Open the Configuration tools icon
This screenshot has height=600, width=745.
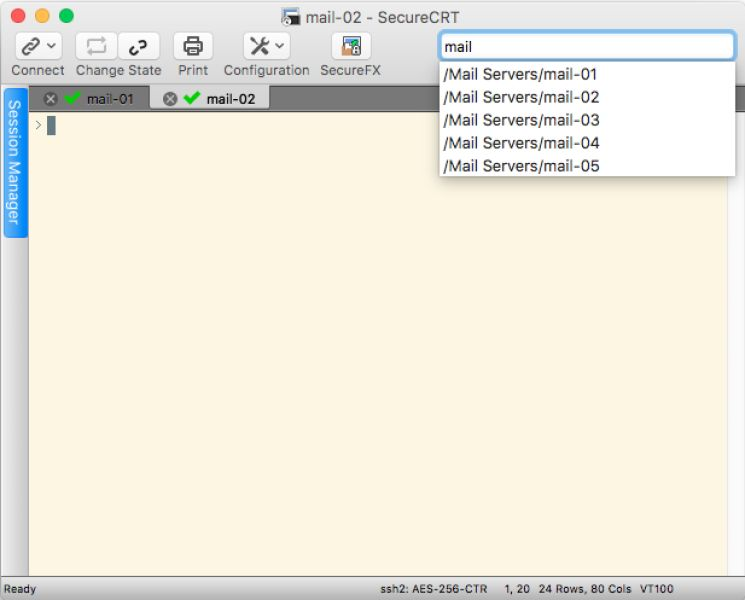(259, 46)
